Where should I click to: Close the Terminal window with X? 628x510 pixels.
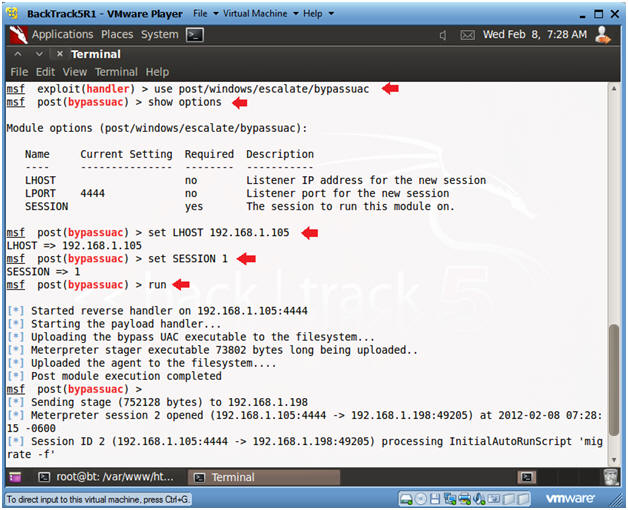coord(60,54)
